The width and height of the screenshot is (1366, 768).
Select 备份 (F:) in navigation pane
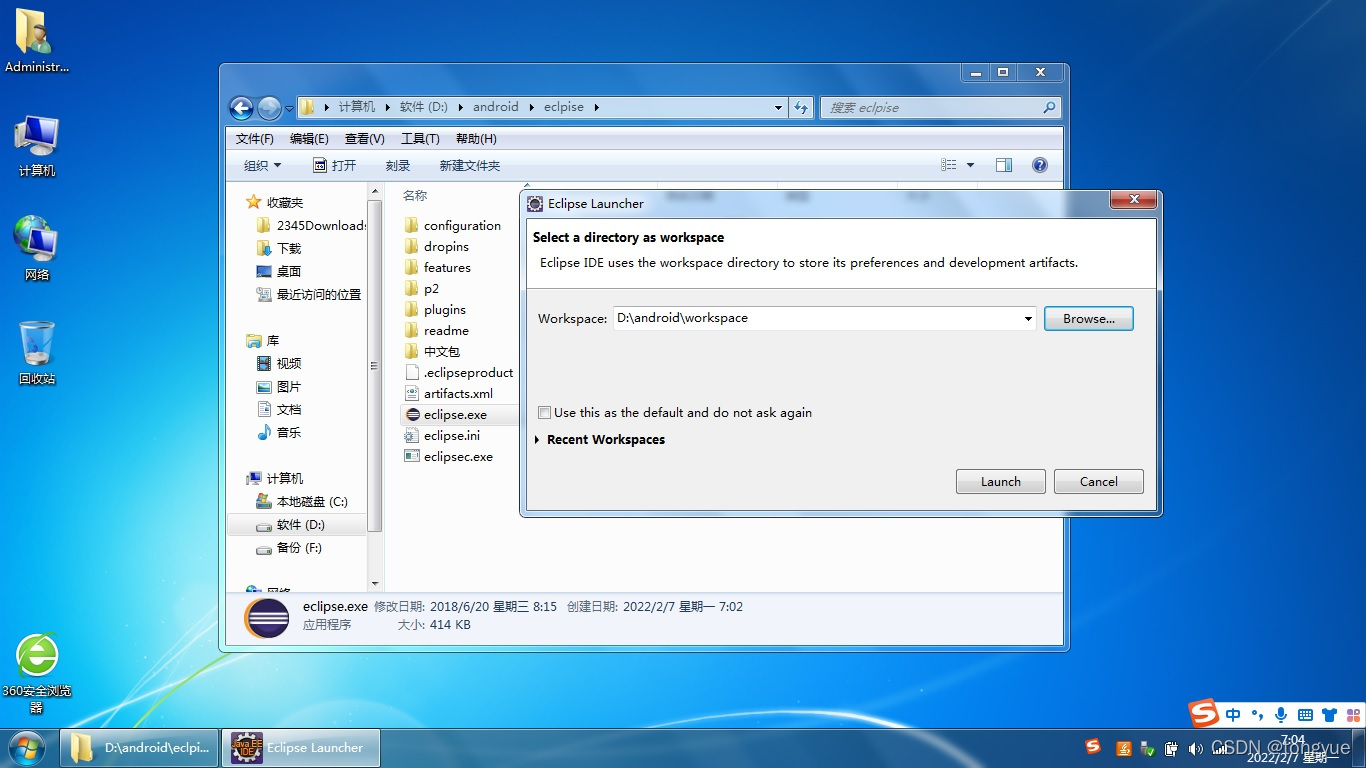point(288,547)
